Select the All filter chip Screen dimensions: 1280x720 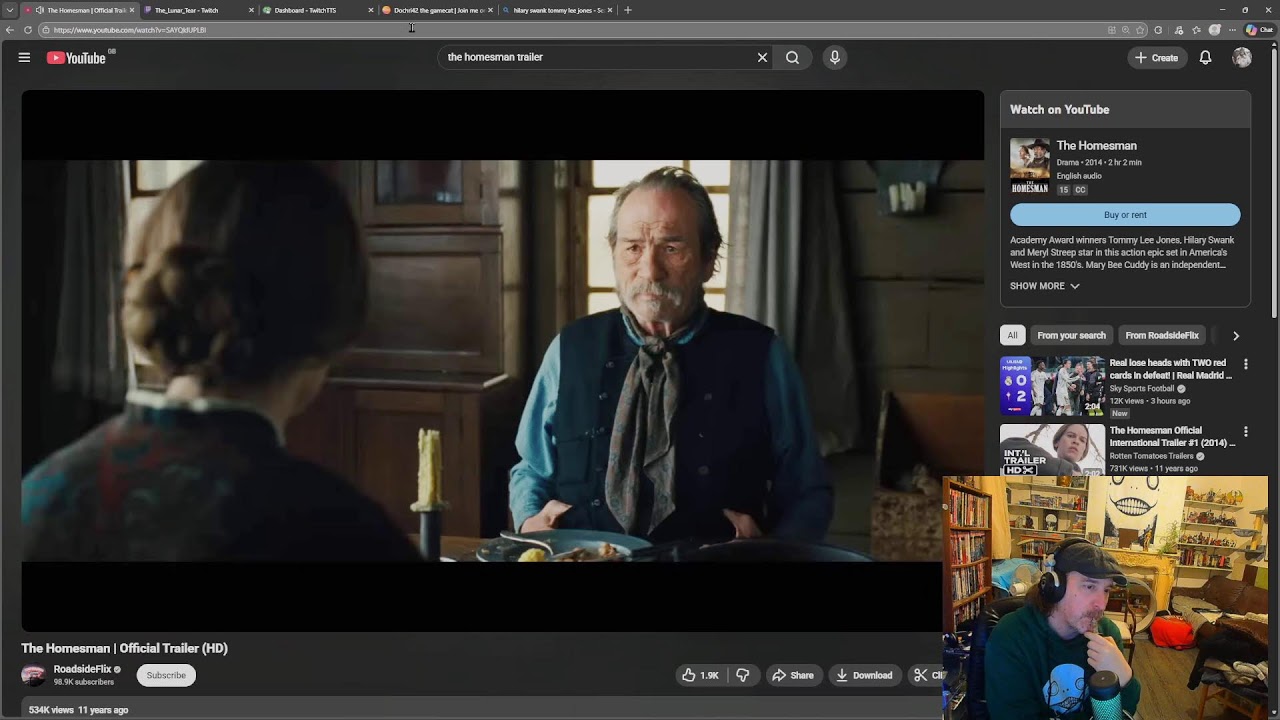coord(1012,336)
